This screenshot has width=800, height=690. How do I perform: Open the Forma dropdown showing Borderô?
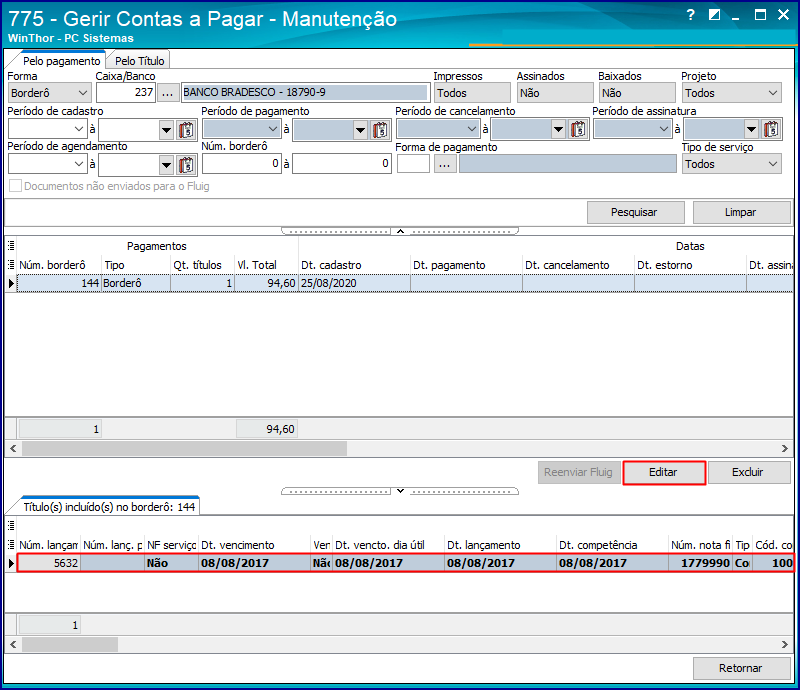click(x=49, y=93)
